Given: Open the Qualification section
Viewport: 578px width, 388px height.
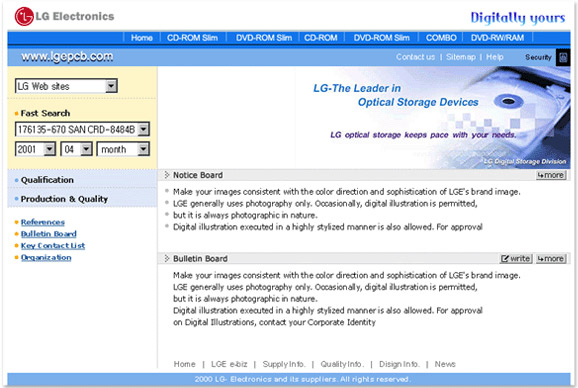Looking at the screenshot, I should coord(47,180).
